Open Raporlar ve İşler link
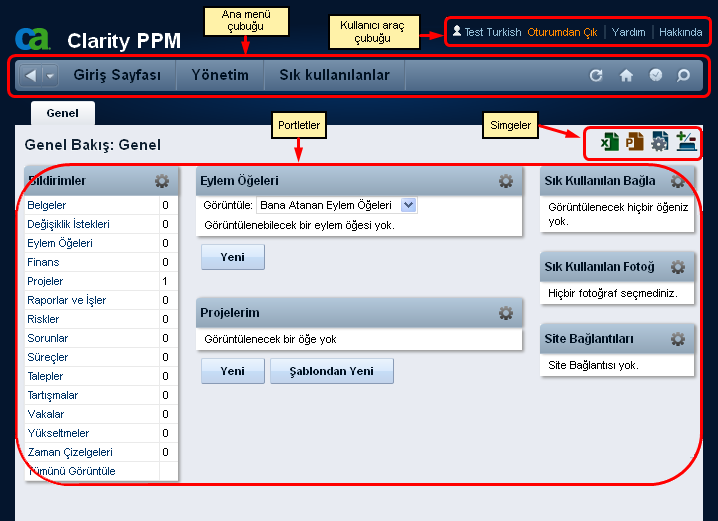 pyautogui.click(x=66, y=300)
